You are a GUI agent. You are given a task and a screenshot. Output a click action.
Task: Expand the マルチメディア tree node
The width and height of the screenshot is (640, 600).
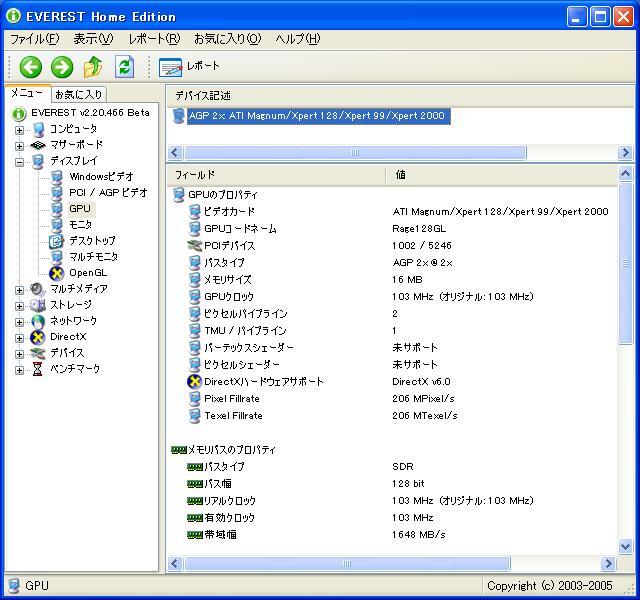click(19, 290)
